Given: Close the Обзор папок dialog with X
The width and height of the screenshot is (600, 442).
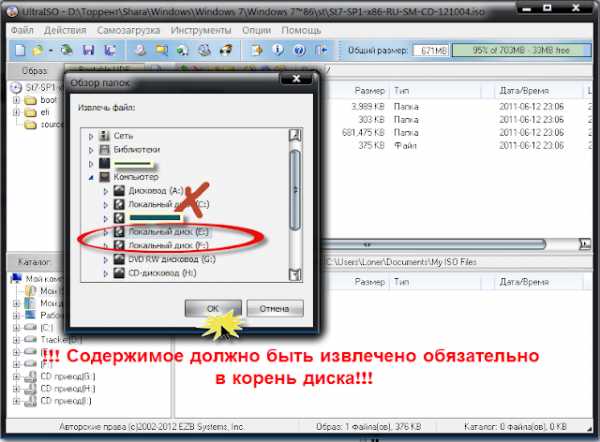Looking at the screenshot, I should pyautogui.click(x=297, y=78).
